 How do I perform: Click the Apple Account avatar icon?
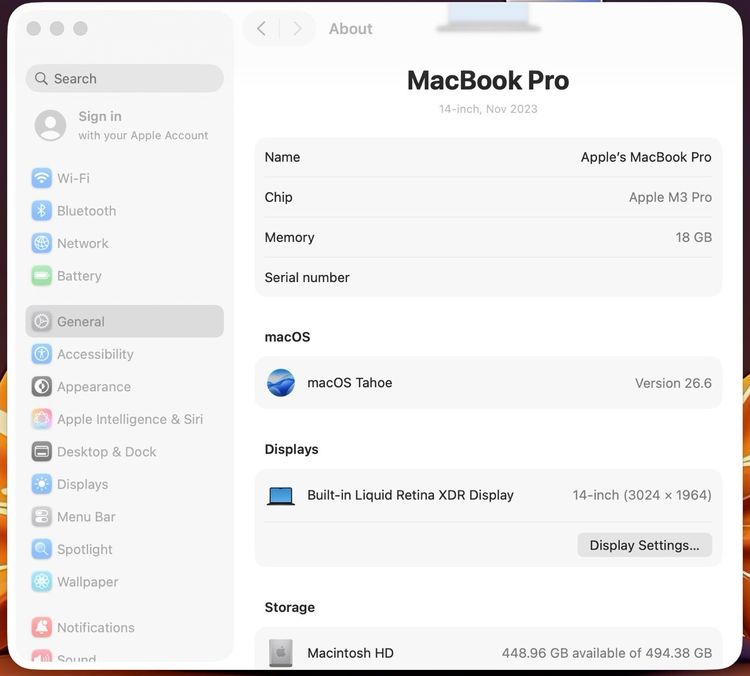[x=50, y=125]
